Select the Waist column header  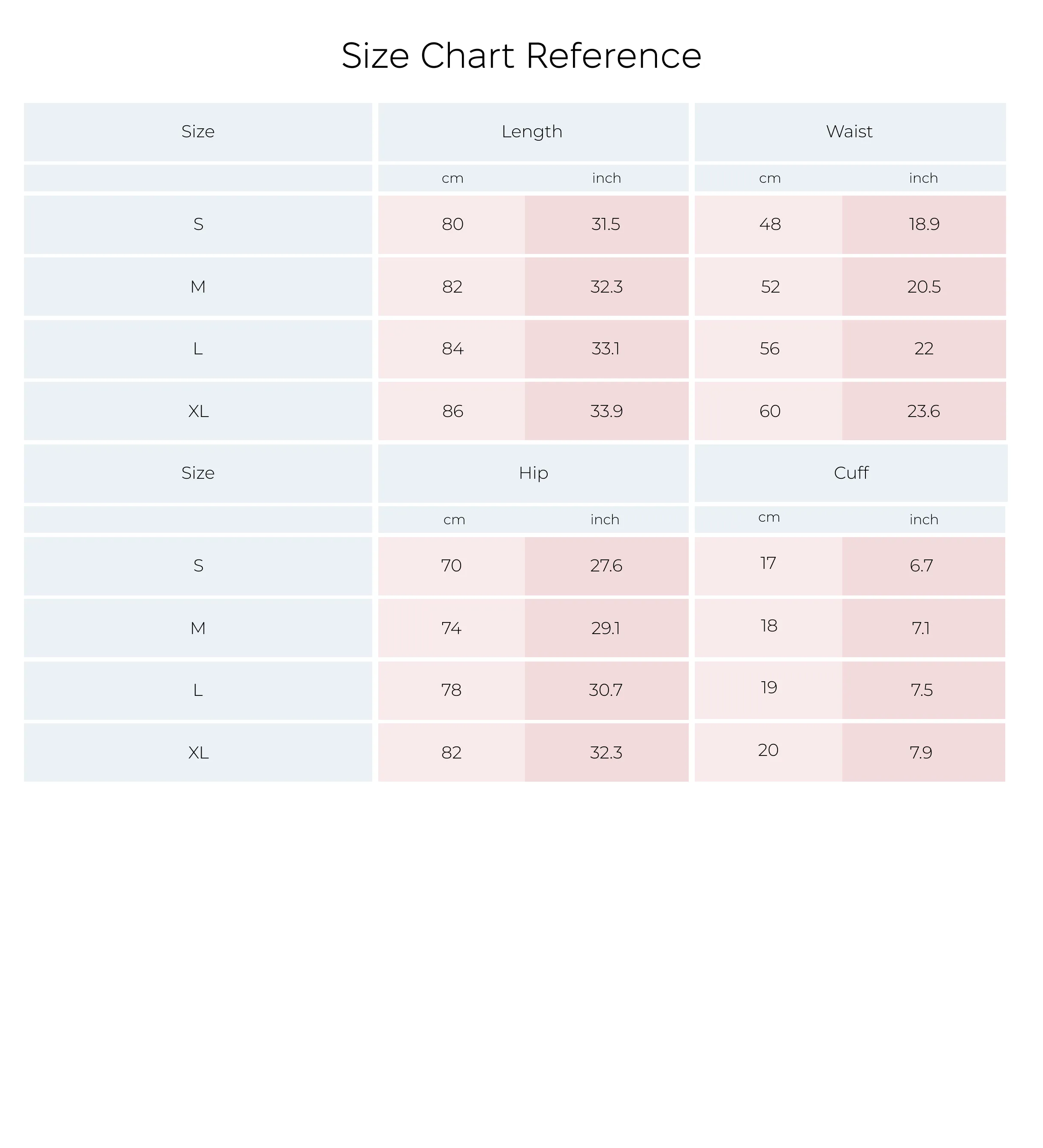click(850, 132)
